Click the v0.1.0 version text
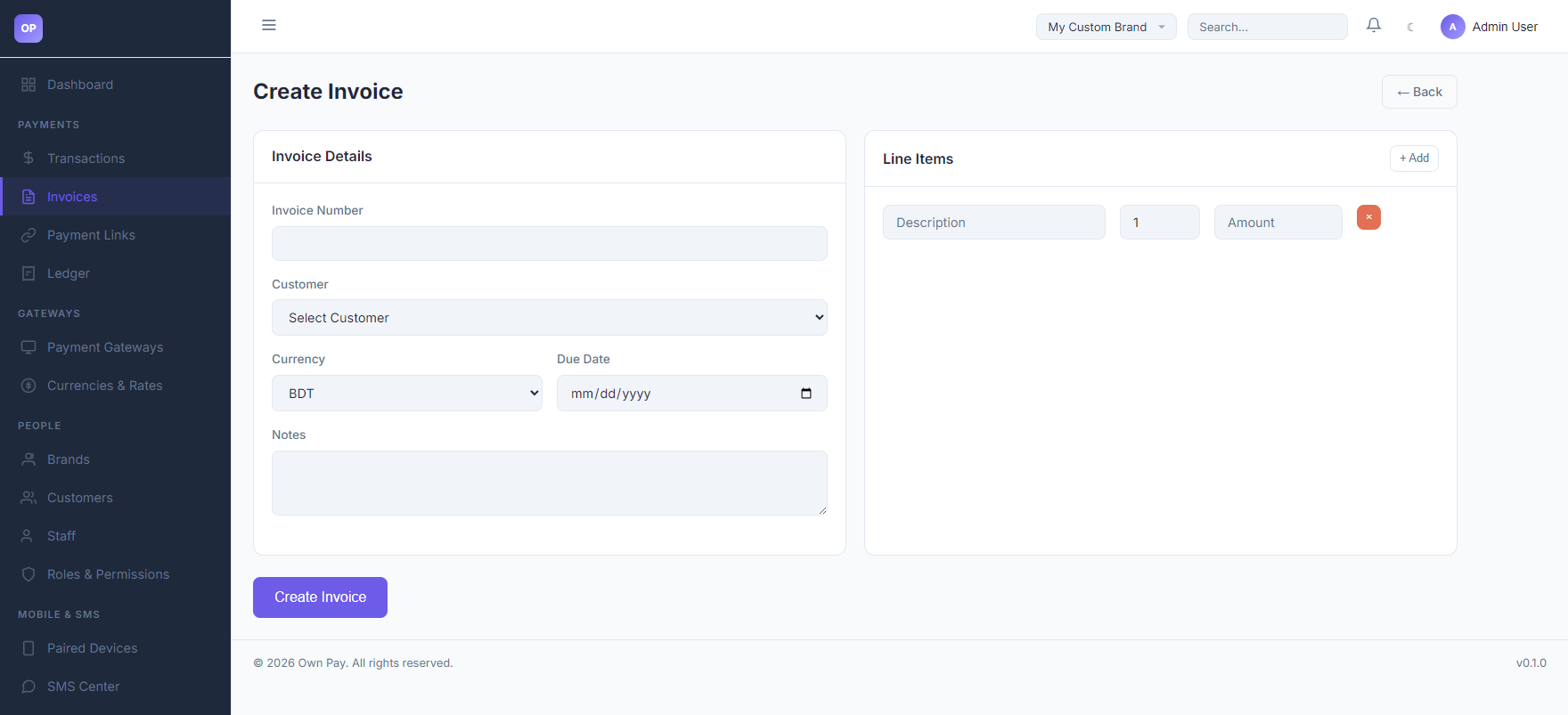Image resolution: width=1568 pixels, height=715 pixels. pyautogui.click(x=1531, y=663)
